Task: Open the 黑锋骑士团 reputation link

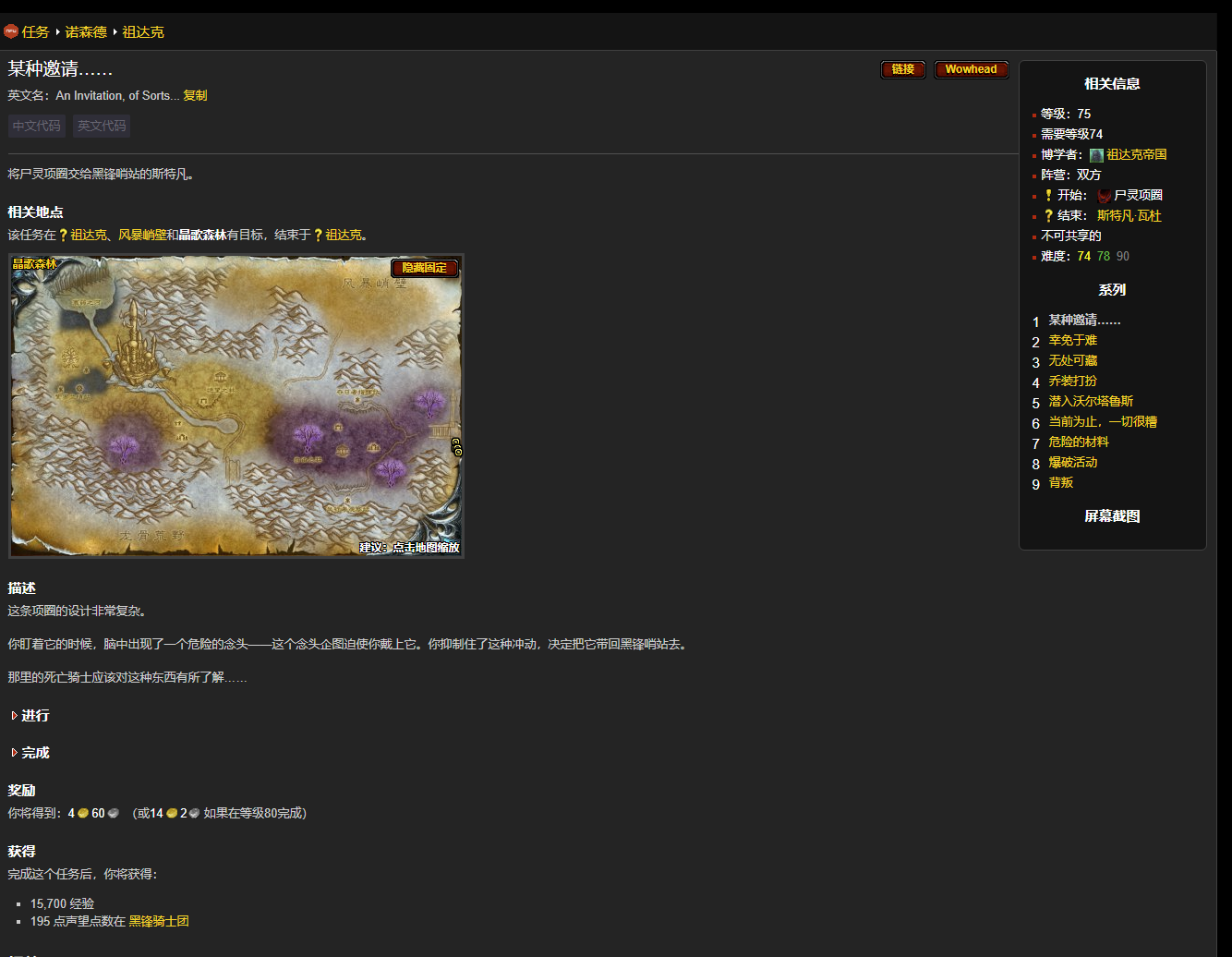Action: pyautogui.click(x=159, y=921)
